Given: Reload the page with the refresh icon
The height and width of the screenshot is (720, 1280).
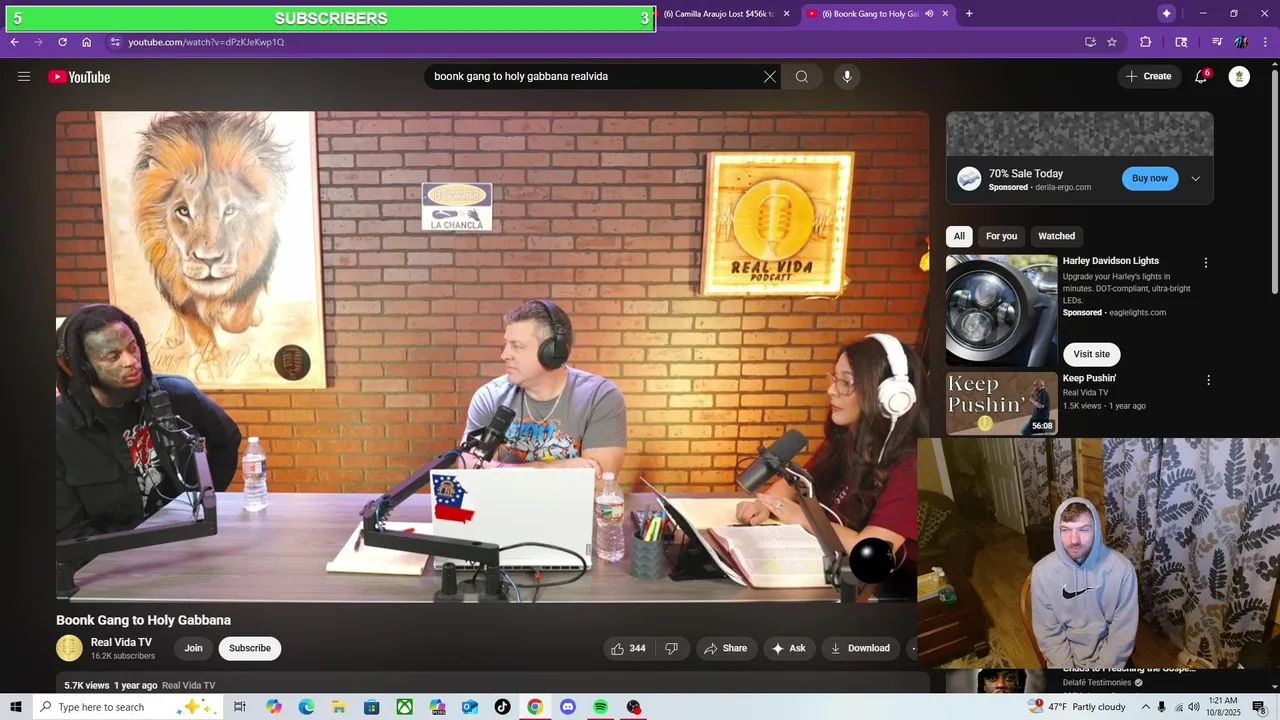Looking at the screenshot, I should 62,42.
